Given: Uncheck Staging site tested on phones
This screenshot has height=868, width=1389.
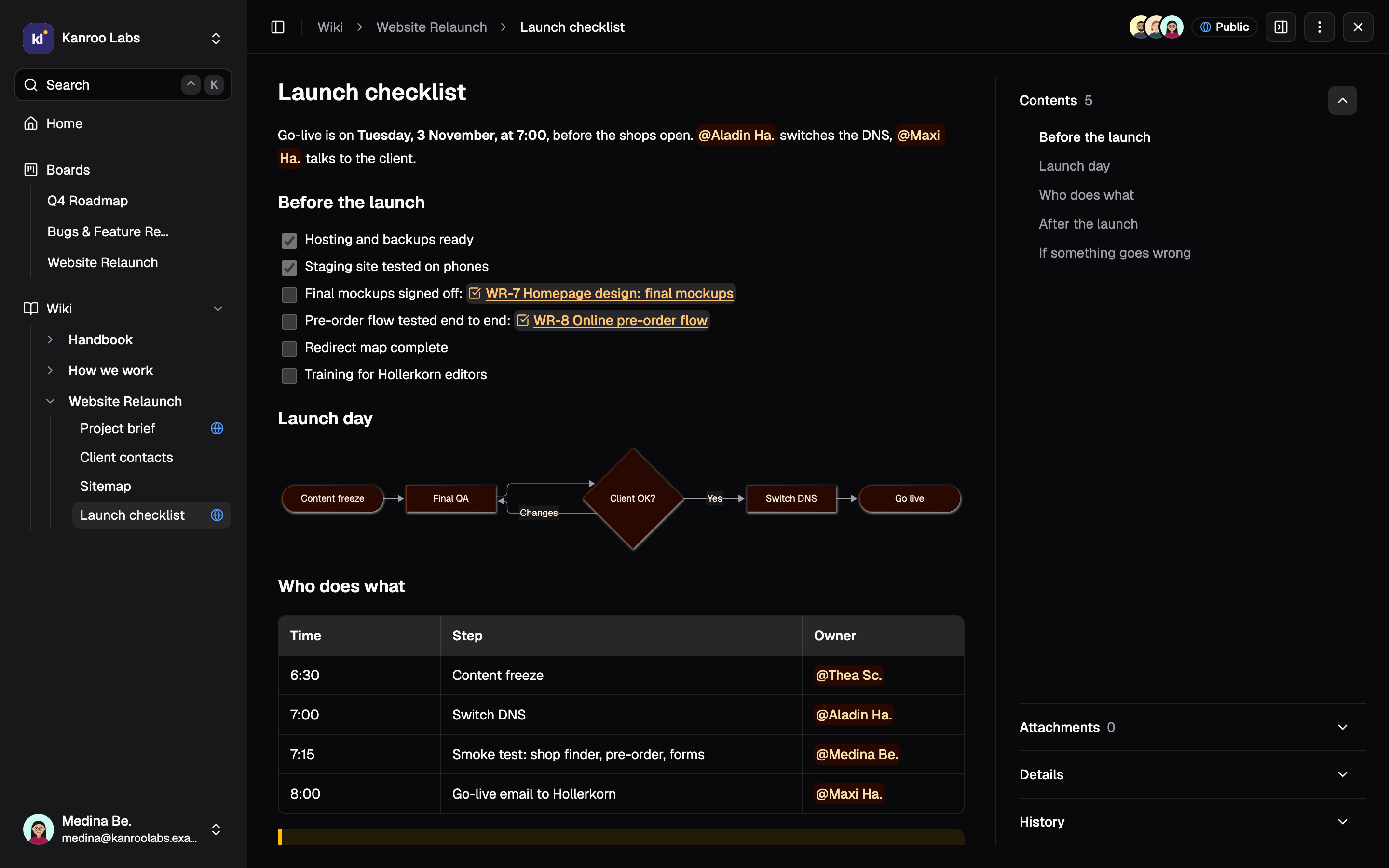Looking at the screenshot, I should point(289,268).
